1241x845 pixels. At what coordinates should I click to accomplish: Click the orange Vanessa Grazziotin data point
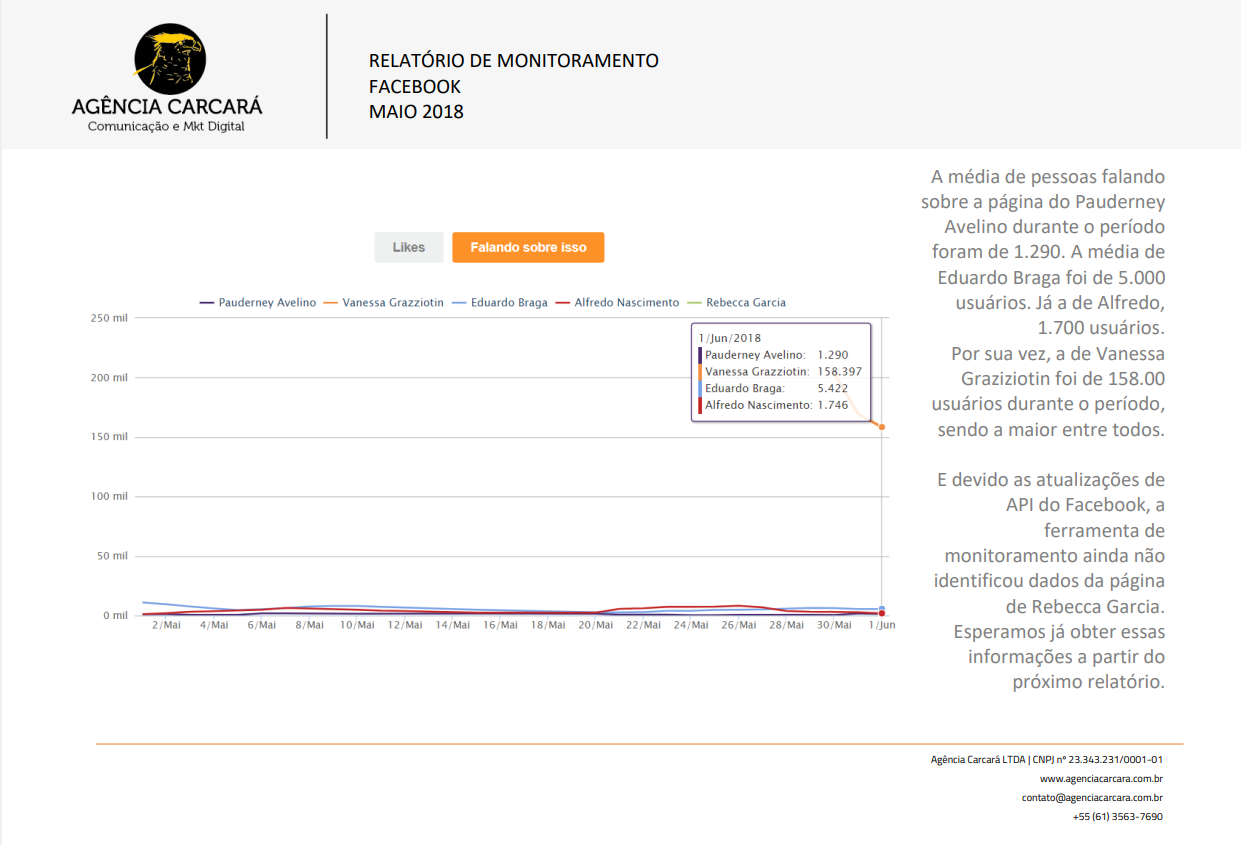pyautogui.click(x=881, y=427)
